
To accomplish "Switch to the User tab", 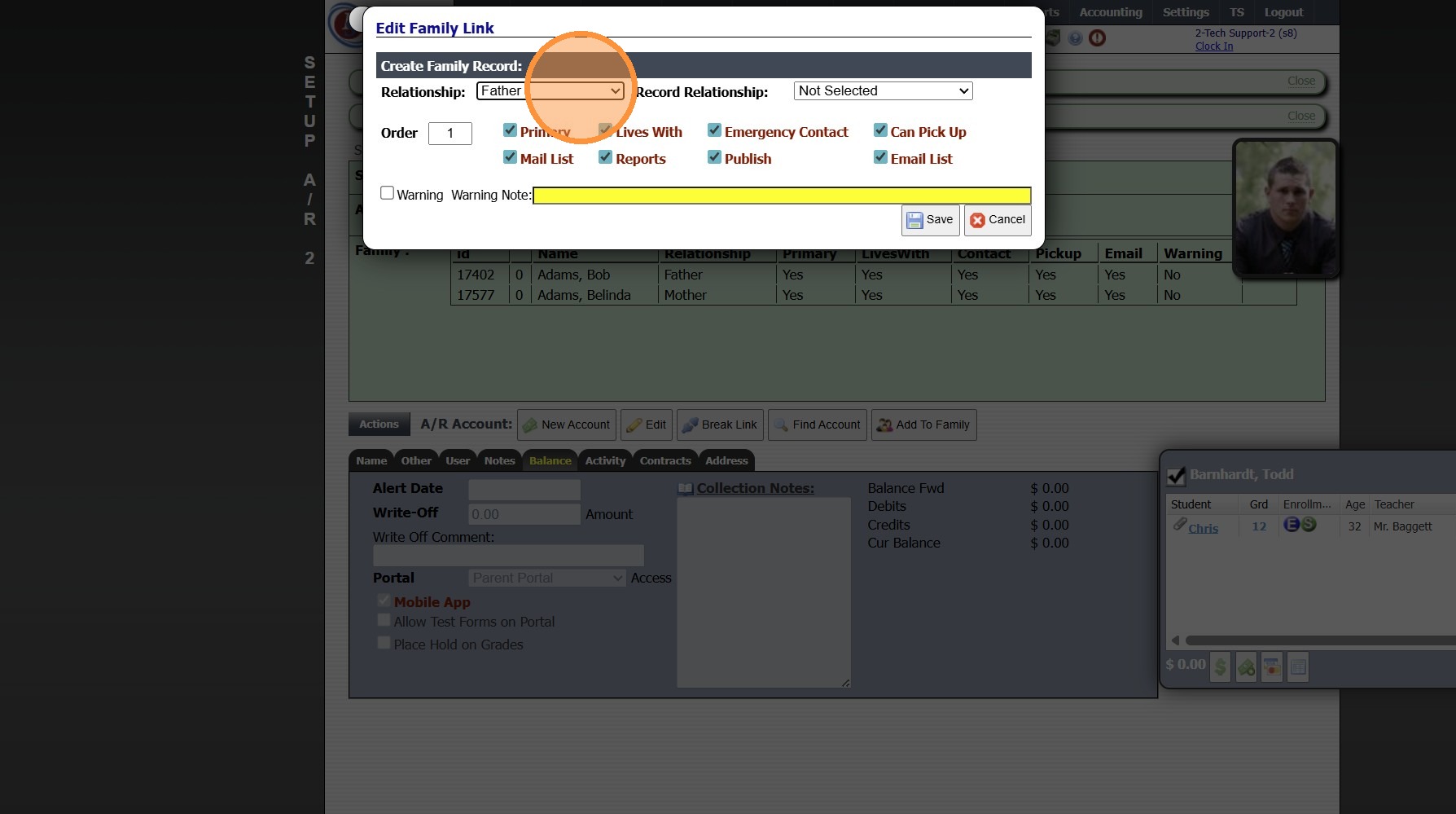I will click(458, 461).
